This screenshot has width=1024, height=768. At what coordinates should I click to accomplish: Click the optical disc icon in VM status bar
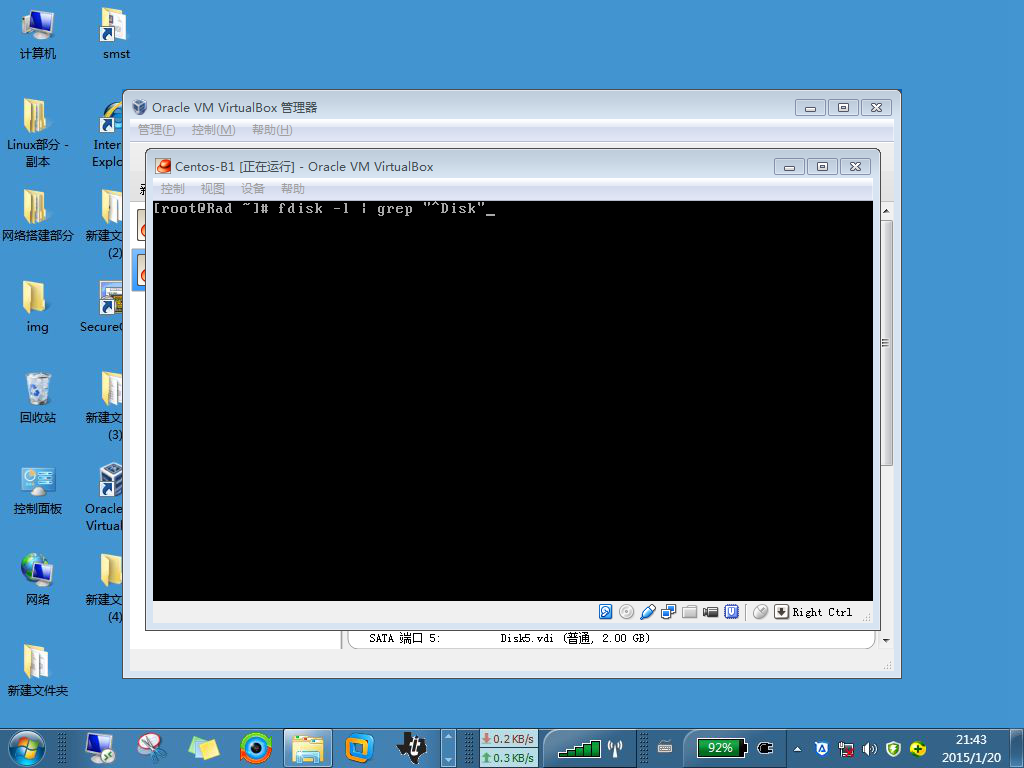pos(626,612)
